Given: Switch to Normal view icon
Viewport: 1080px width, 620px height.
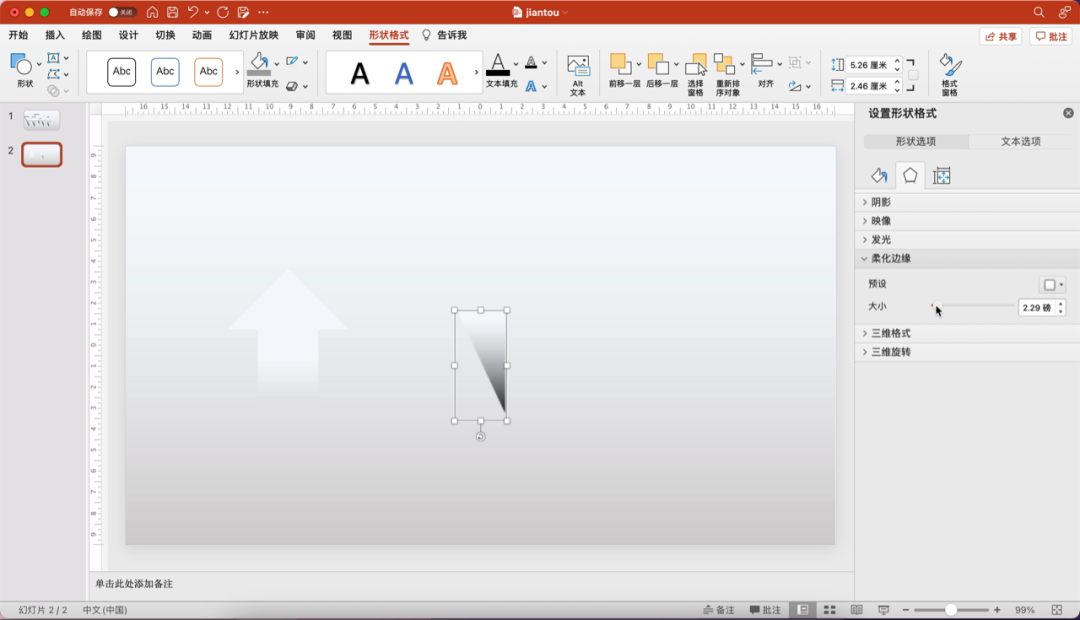Looking at the screenshot, I should click(803, 610).
